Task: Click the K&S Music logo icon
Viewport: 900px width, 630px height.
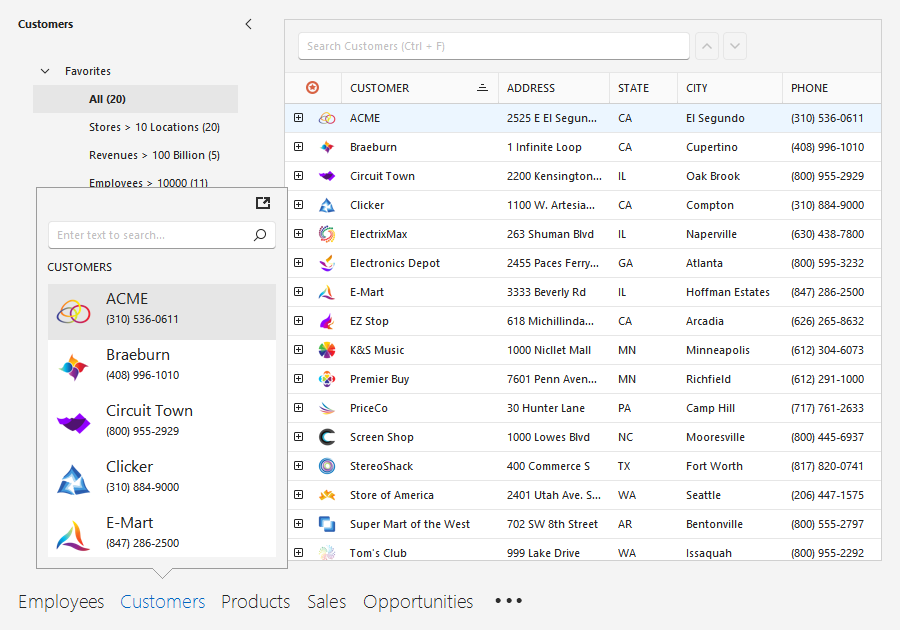Action: (327, 350)
